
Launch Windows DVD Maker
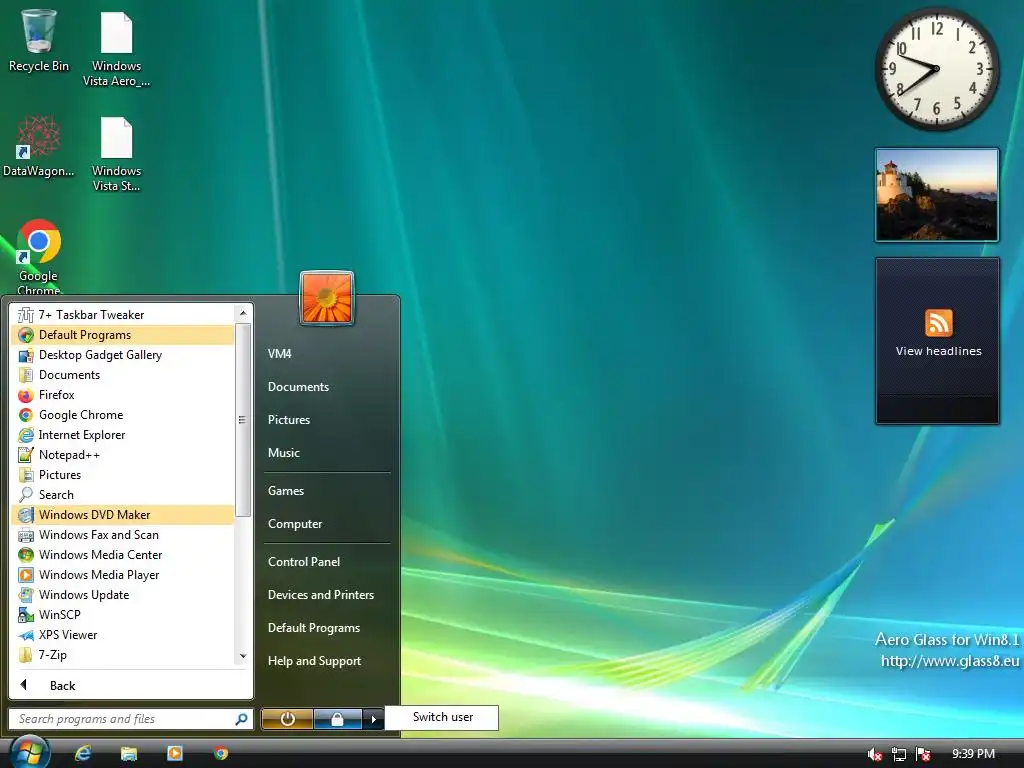[123, 515]
